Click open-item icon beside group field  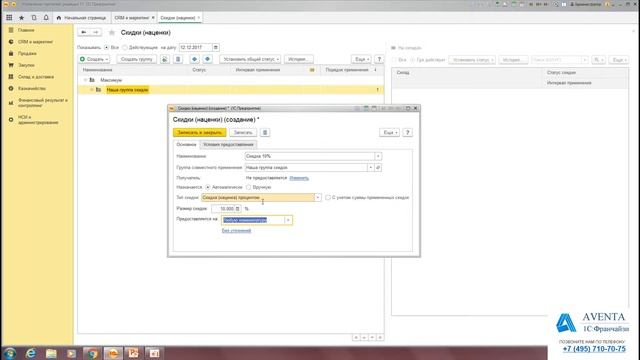(378, 168)
